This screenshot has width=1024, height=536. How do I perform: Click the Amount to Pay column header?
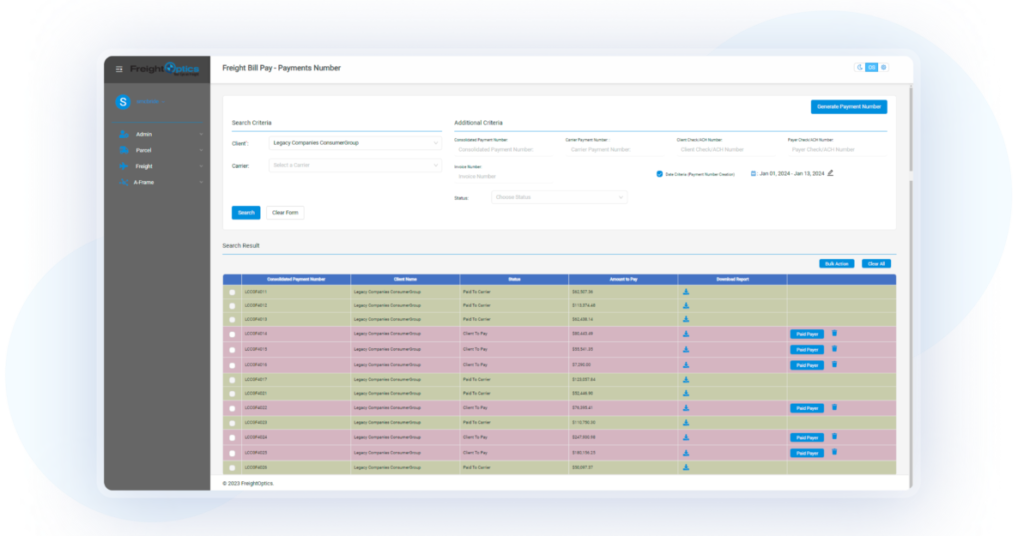[623, 279]
